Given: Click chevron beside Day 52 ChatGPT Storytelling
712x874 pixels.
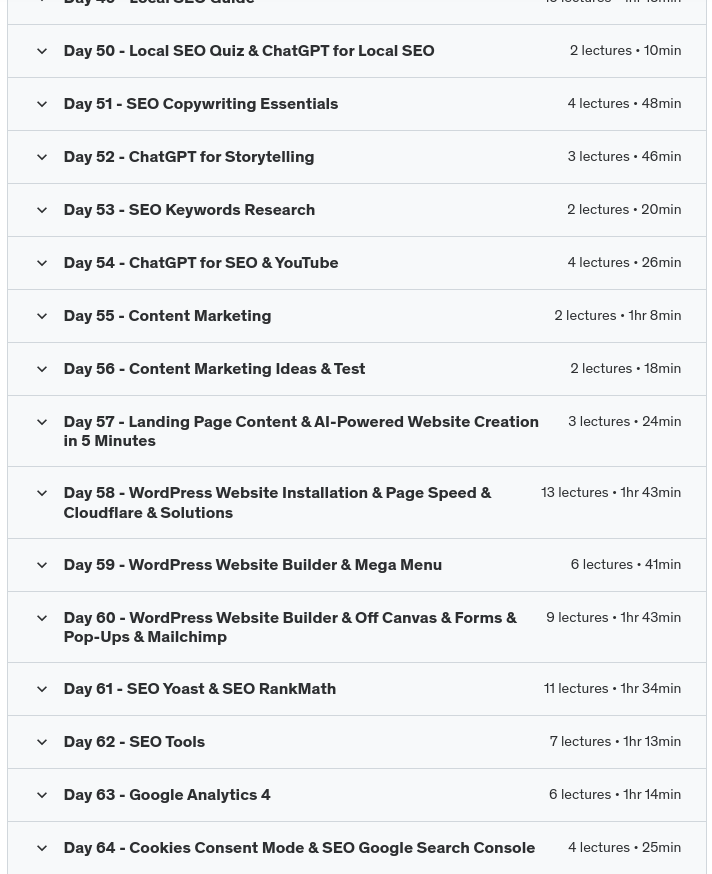Looking at the screenshot, I should [x=42, y=157].
